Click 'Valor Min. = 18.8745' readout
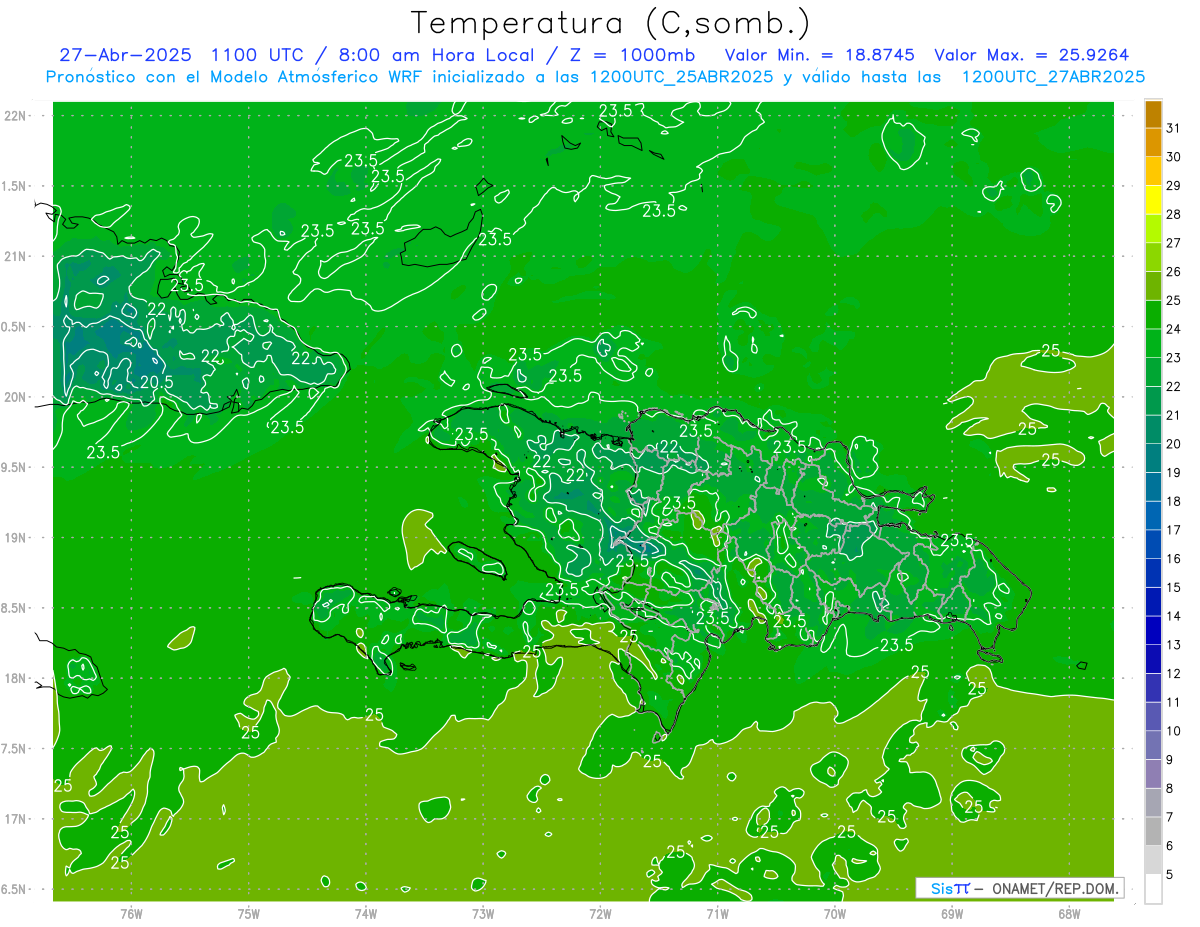Image resolution: width=1200 pixels, height=927 pixels. 819,55
